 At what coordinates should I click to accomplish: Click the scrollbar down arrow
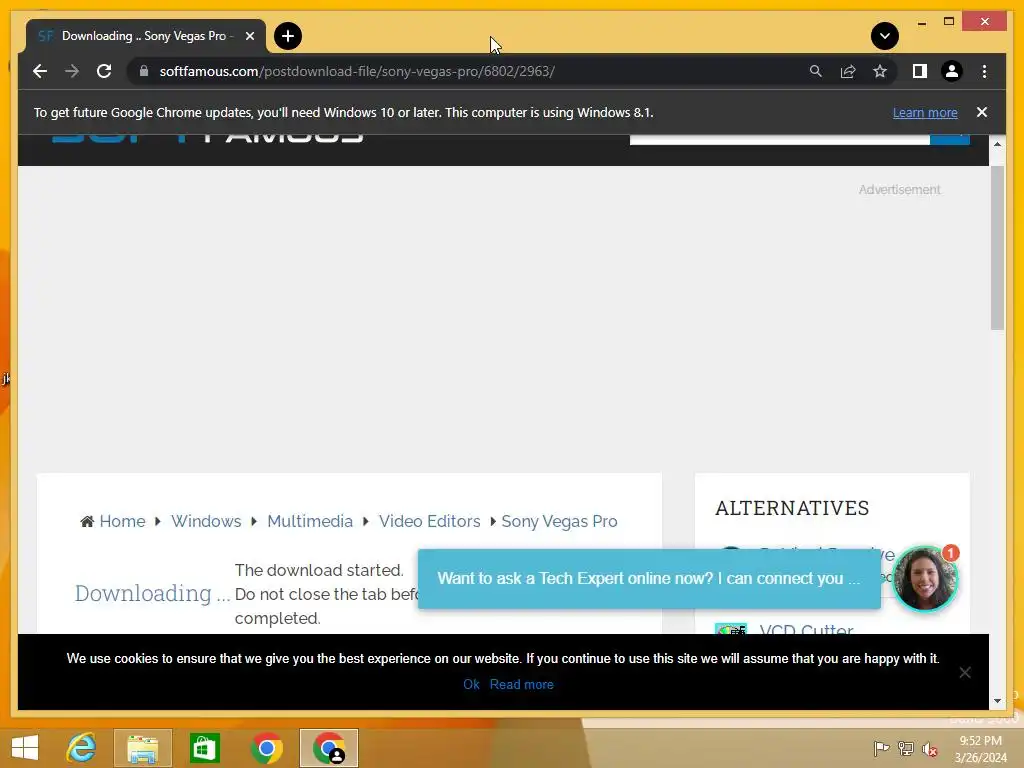(997, 701)
